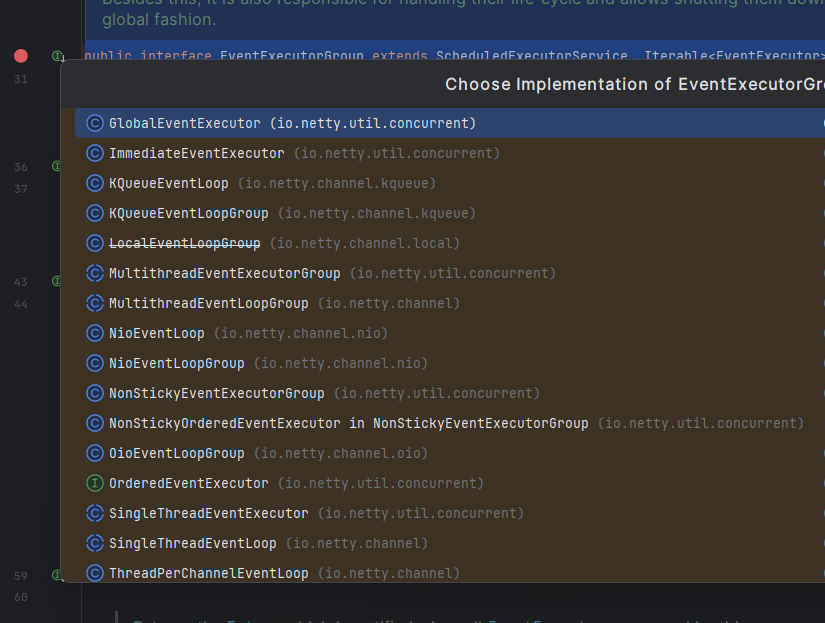Click the class icon next to KQueueEventLoopGroup

pos(95,213)
